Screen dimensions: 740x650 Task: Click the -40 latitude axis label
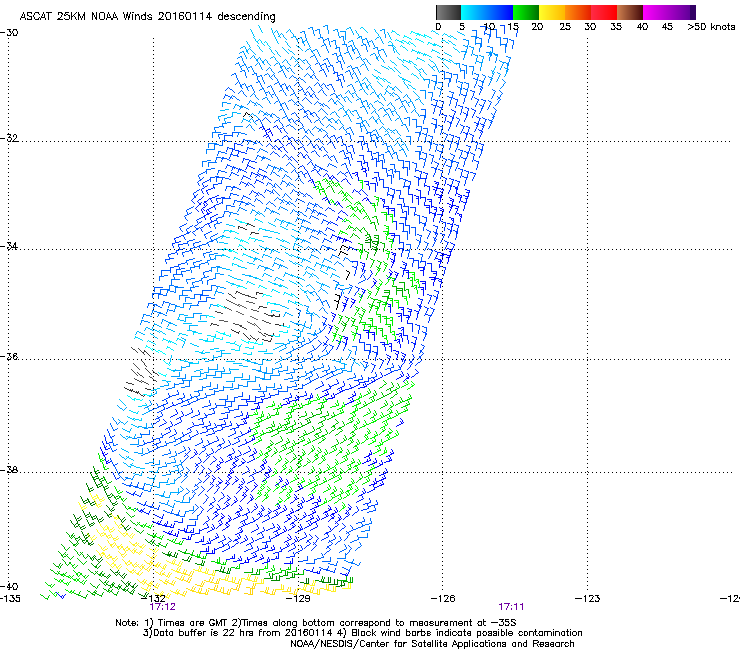pyautogui.click(x=9, y=587)
